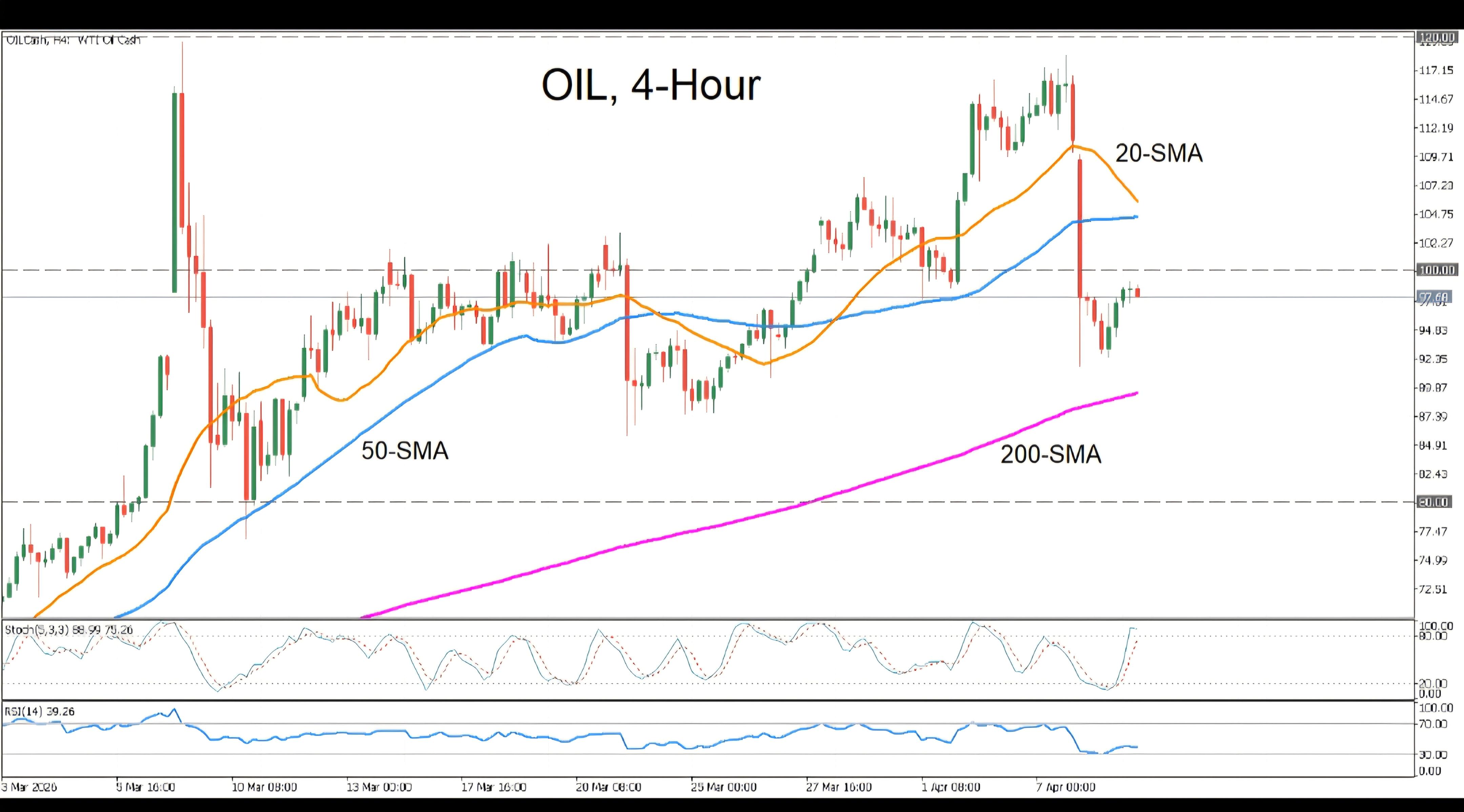
Task: Click the 7 Apr 00:00 time label
Action: tap(1064, 787)
